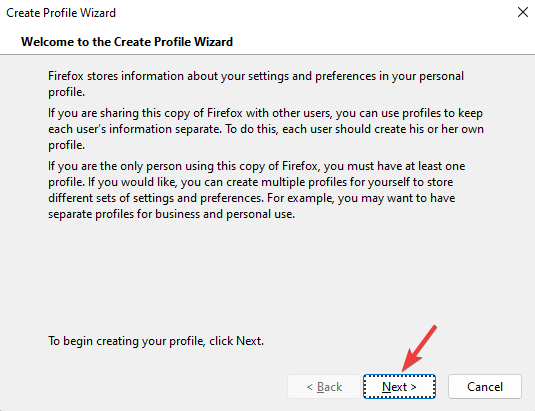Close the wizard with the X icon
Screen dimensions: 535x411
[x=523, y=12]
